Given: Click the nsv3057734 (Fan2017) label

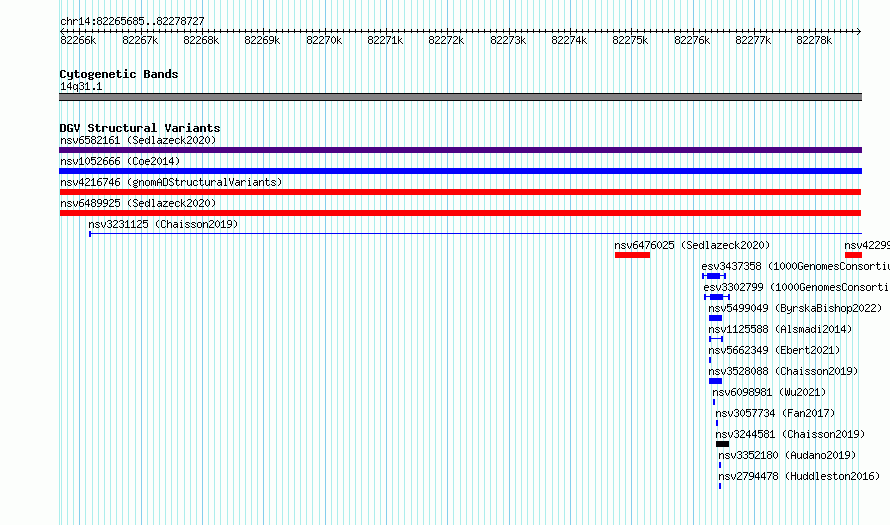Looking at the screenshot, I should coord(775,413).
